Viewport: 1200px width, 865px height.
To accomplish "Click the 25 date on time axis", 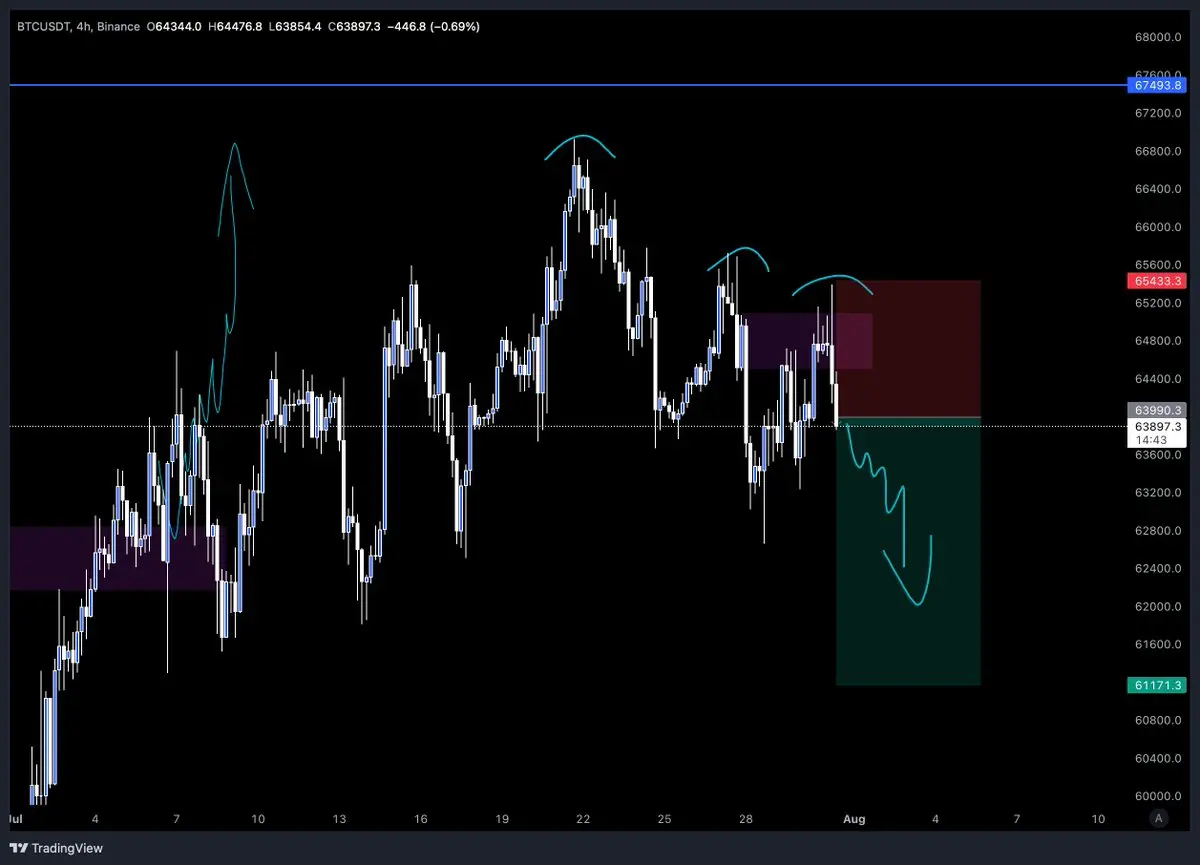I will 665,819.
